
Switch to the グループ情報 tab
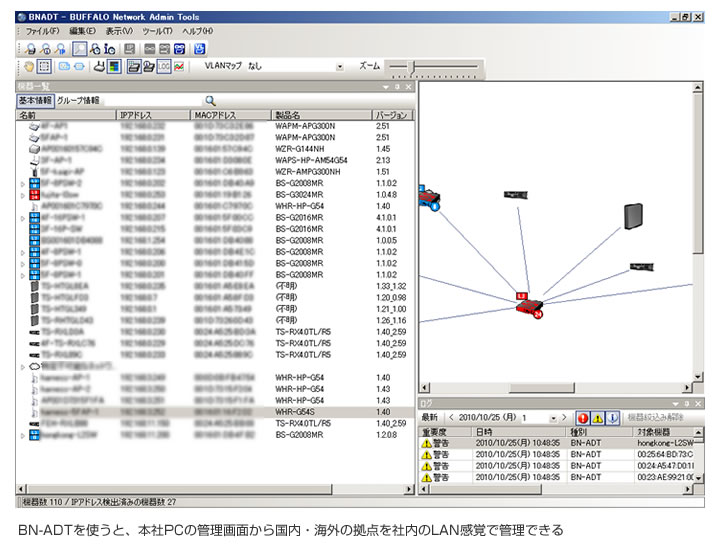click(78, 101)
